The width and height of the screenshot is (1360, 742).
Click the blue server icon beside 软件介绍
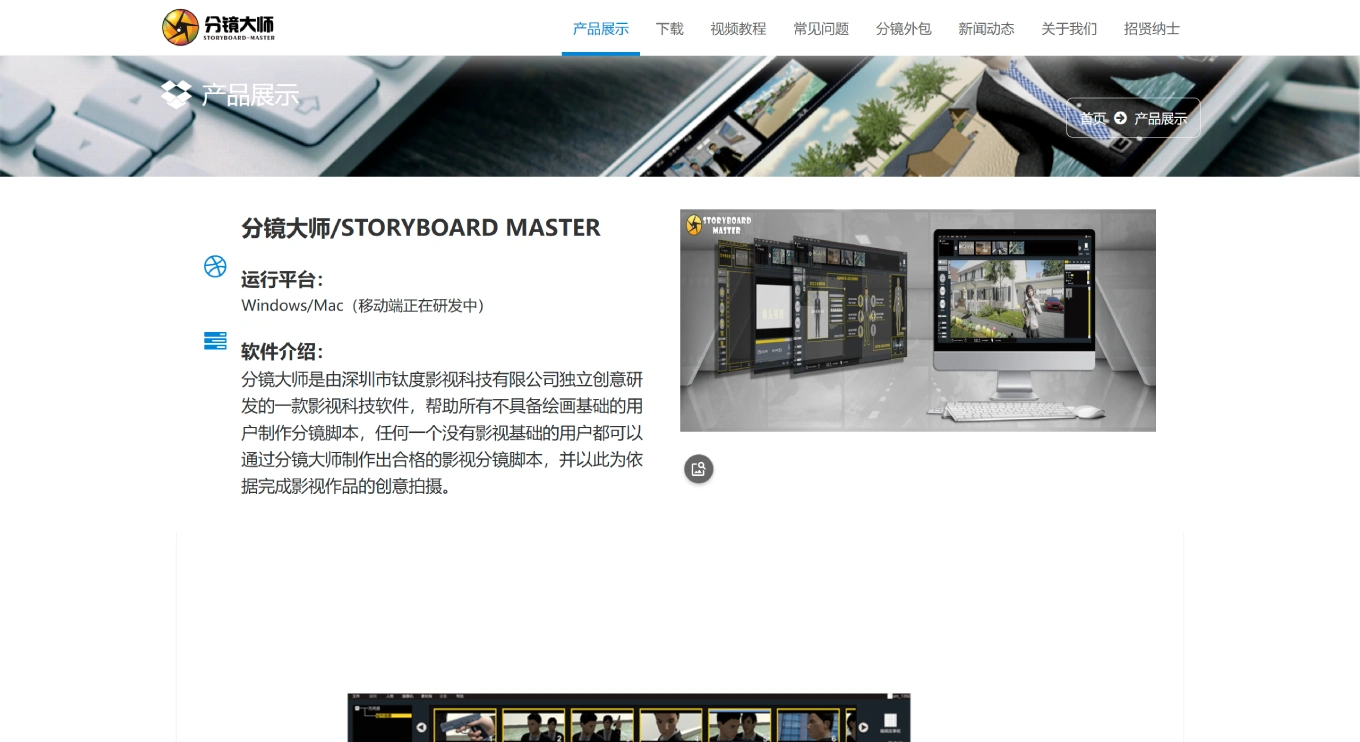click(215, 341)
